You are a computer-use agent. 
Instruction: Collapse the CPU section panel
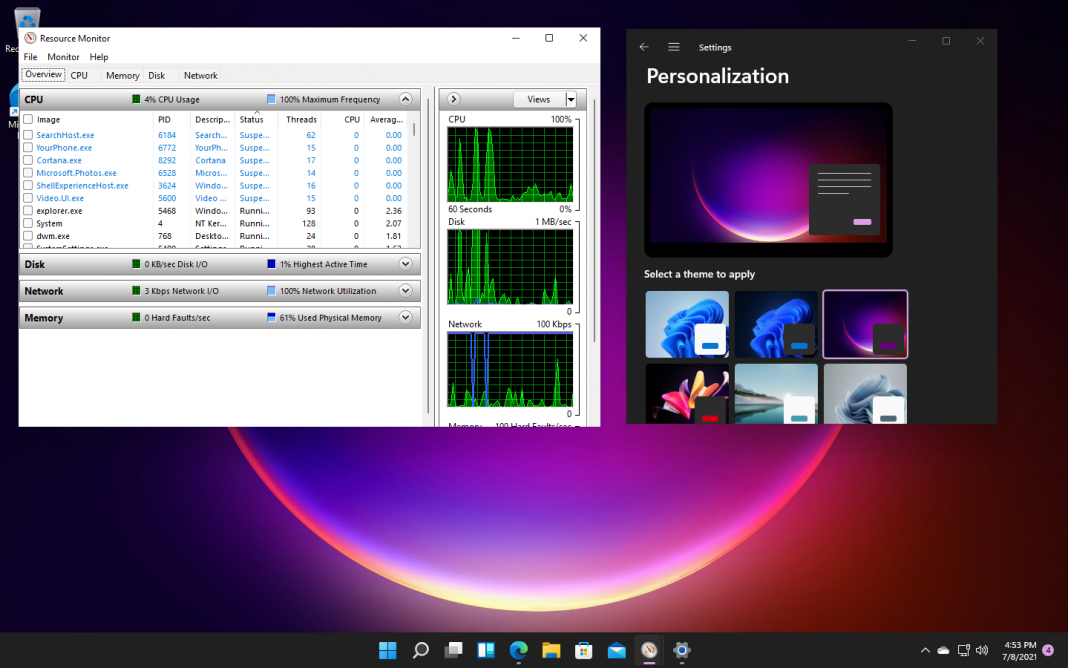pyautogui.click(x=405, y=99)
